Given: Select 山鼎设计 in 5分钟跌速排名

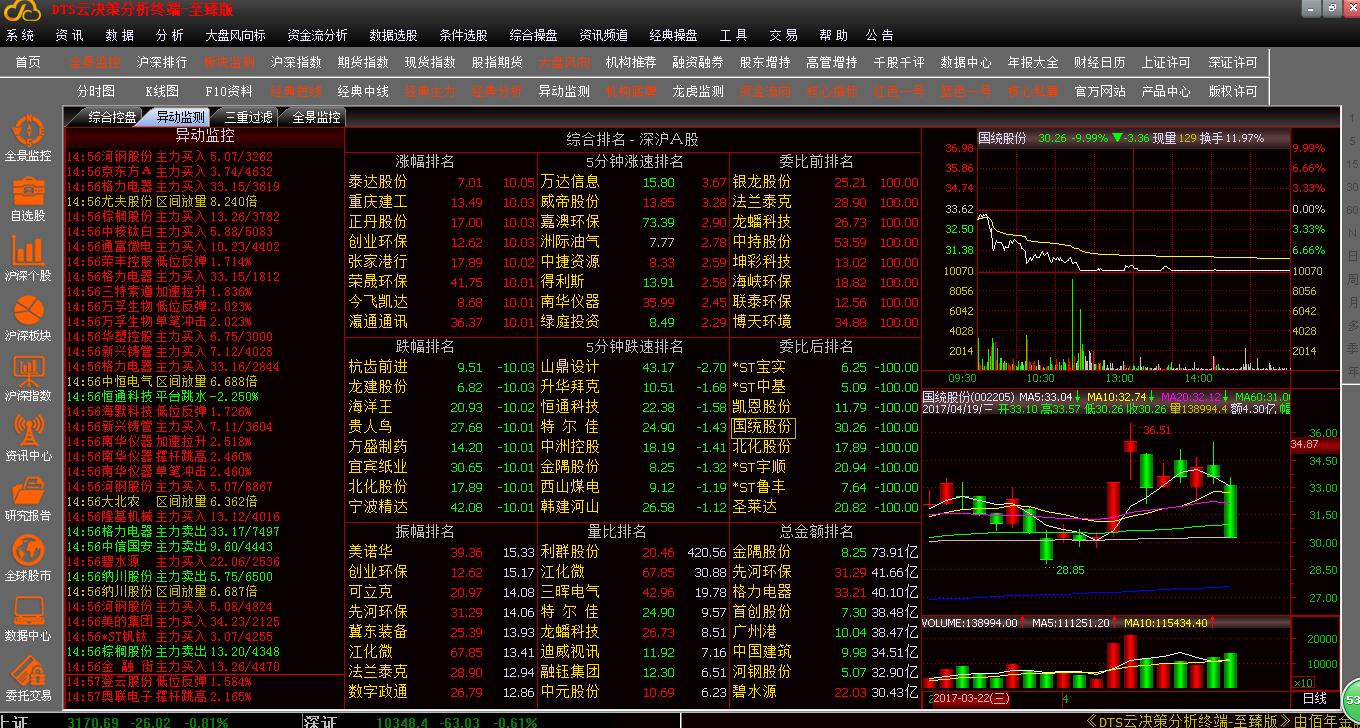Looking at the screenshot, I should [x=570, y=367].
